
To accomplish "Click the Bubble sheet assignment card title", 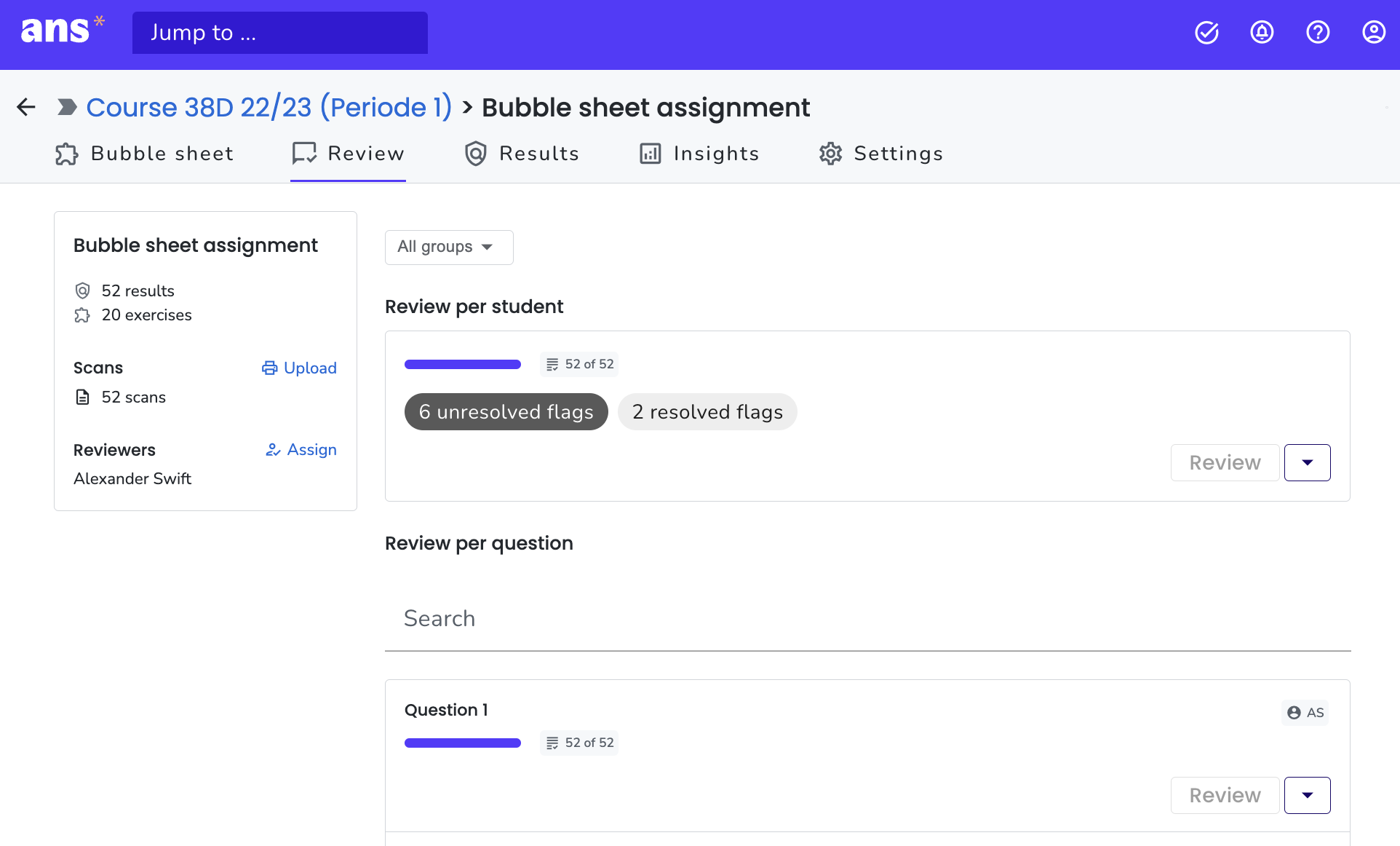I will (x=196, y=245).
